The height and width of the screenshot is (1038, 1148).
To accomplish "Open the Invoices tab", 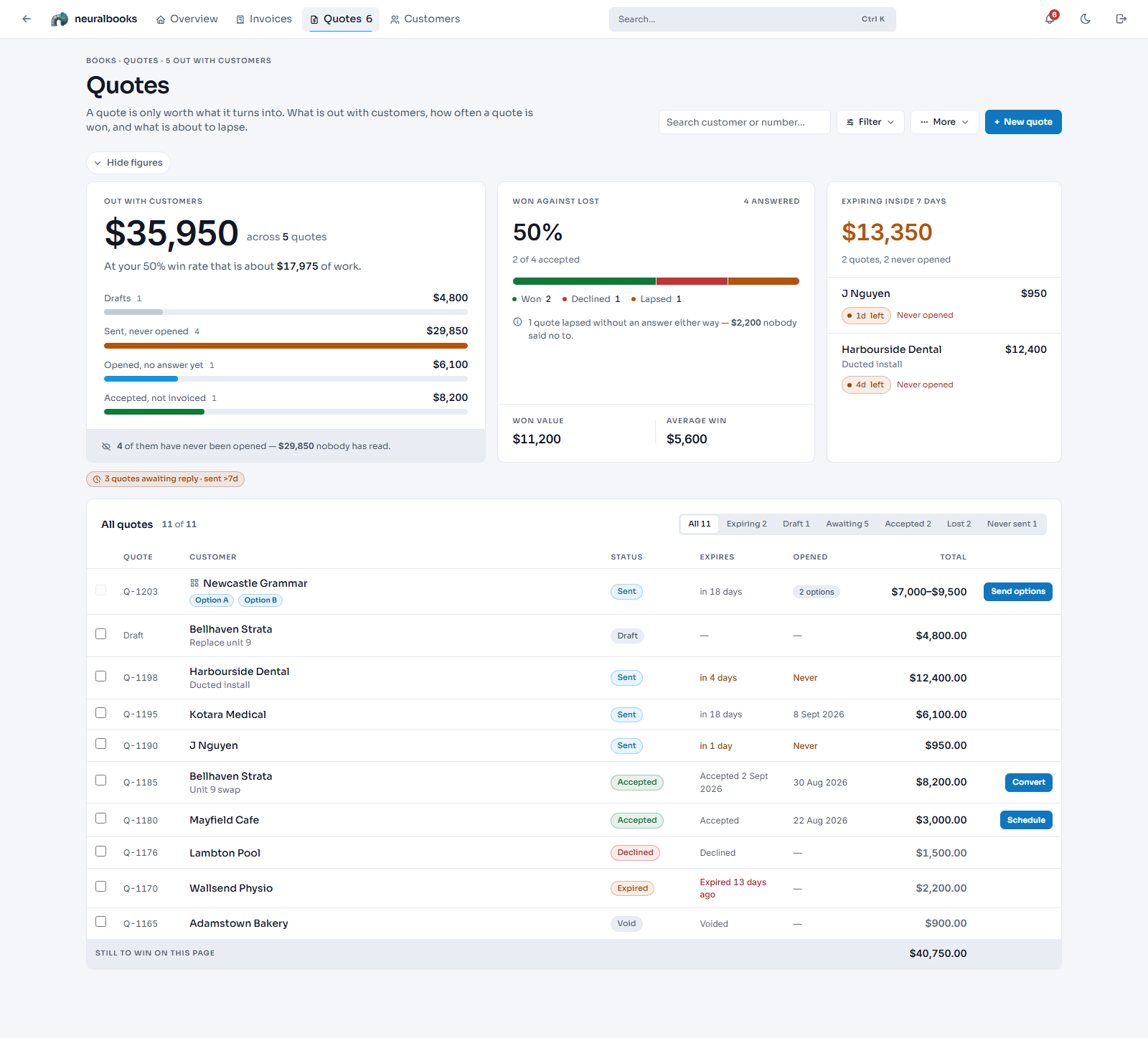I will (264, 19).
